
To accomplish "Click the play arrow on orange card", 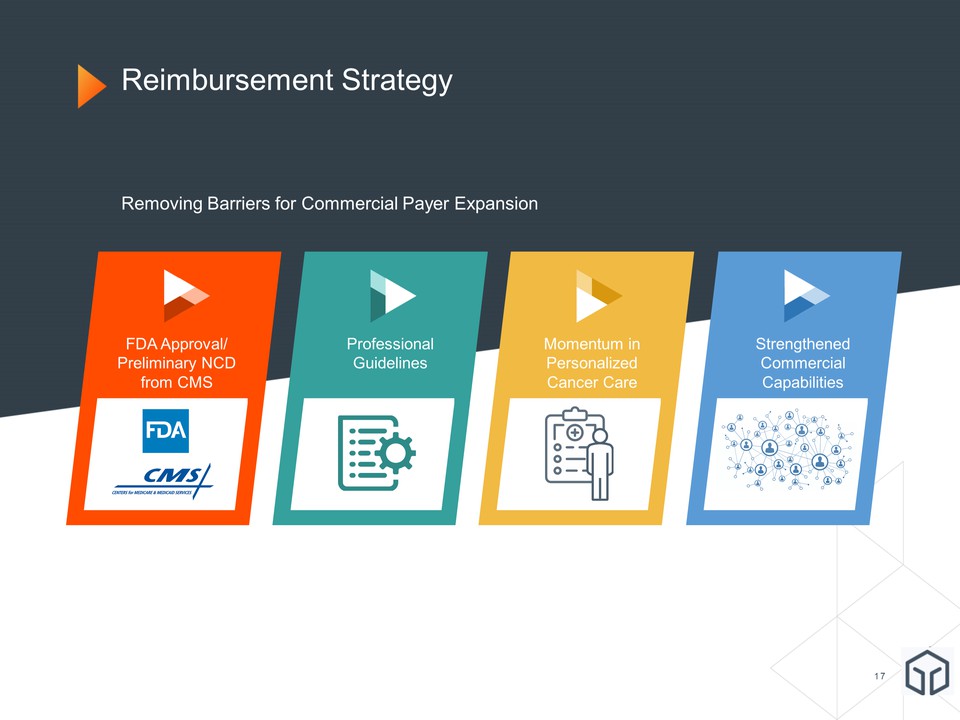I will (x=184, y=293).
